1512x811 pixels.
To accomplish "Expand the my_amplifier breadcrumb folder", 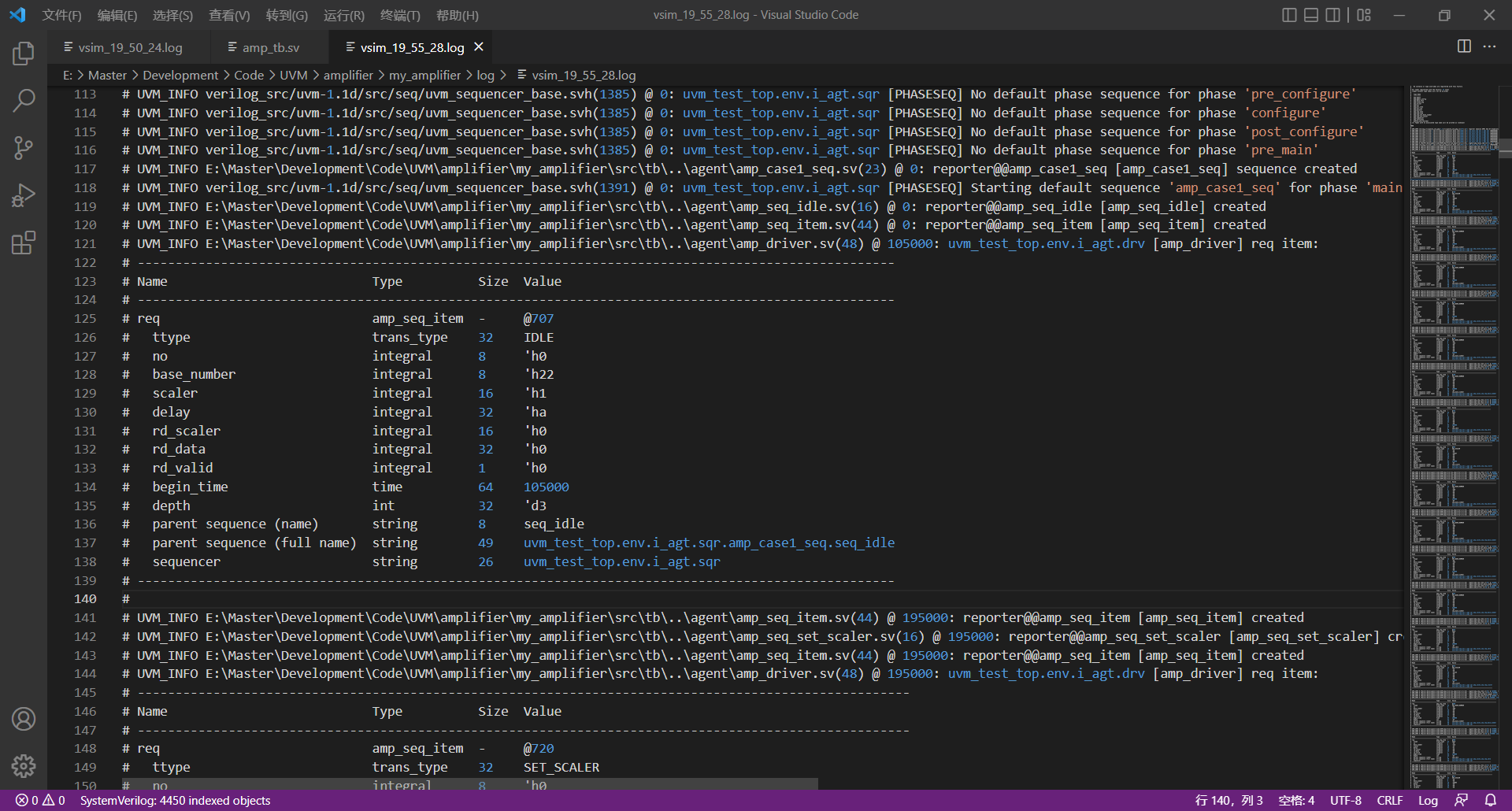I will coord(424,75).
